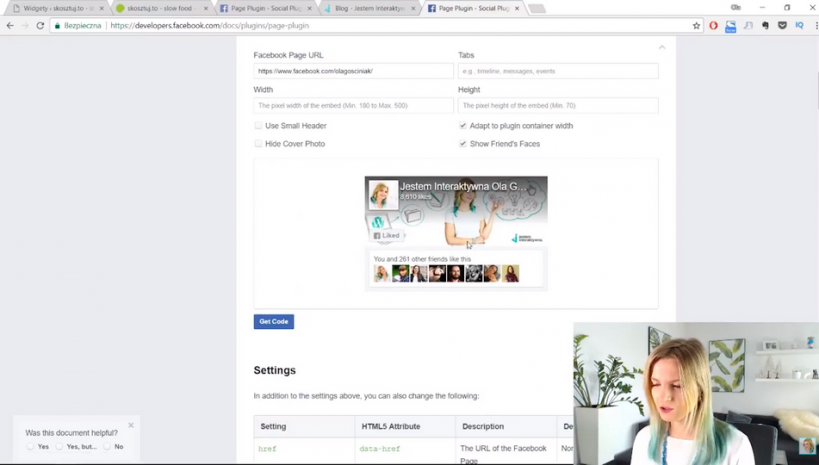Click the page profile picture in preview
This screenshot has height=465, width=819.
point(383,195)
